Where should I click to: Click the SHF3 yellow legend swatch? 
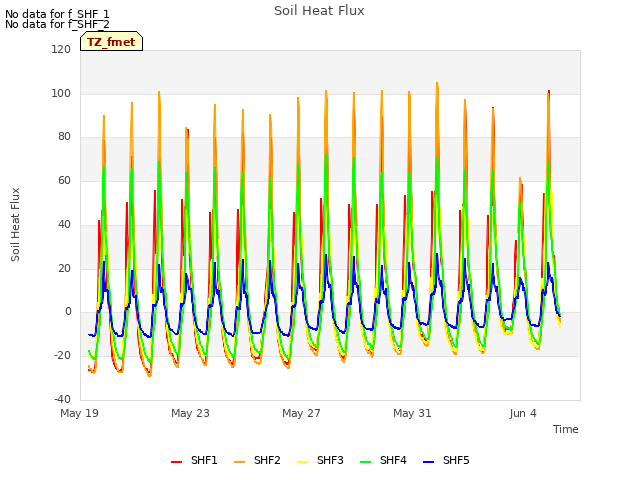coord(302,461)
